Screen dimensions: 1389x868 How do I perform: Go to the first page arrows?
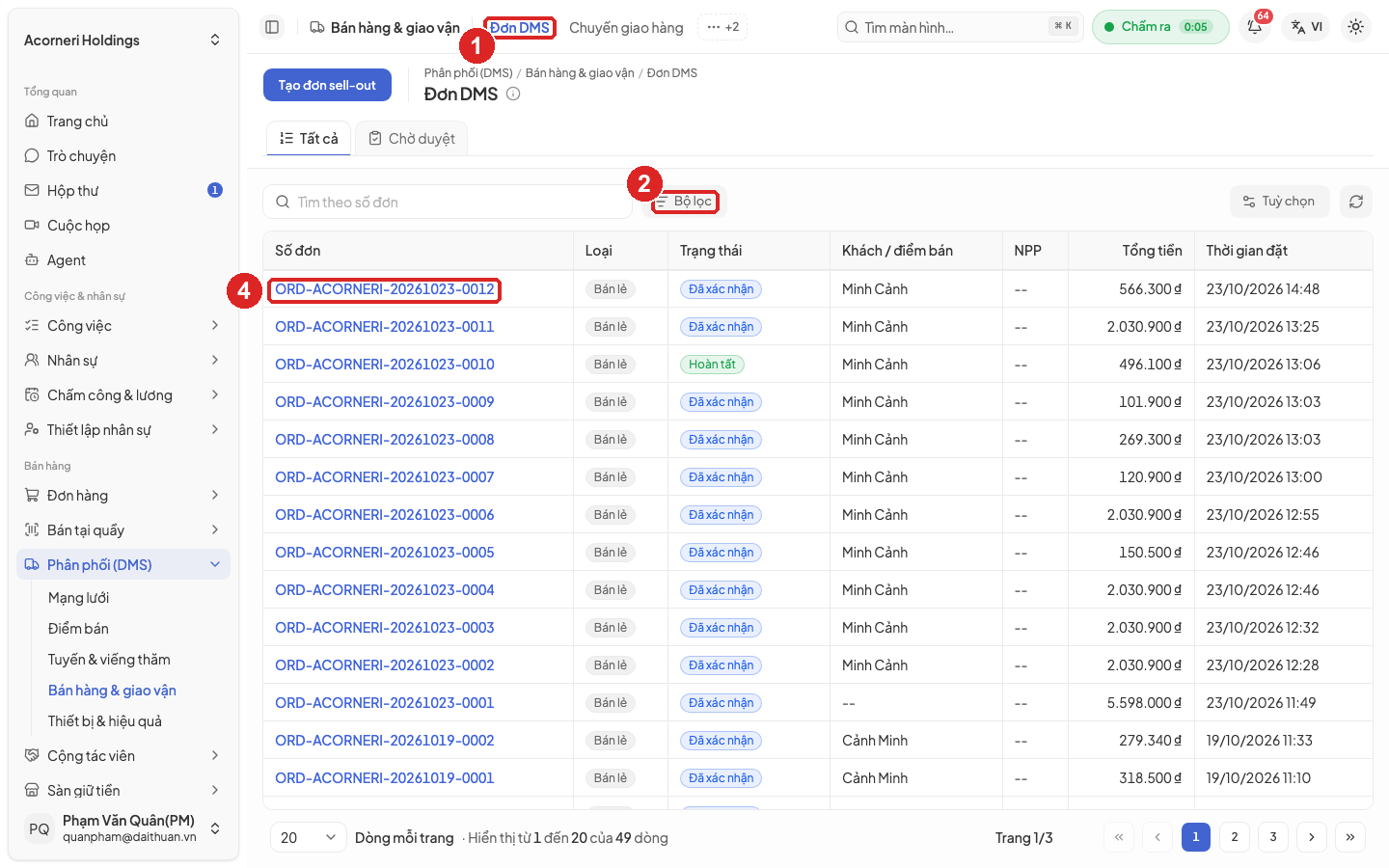1119,837
